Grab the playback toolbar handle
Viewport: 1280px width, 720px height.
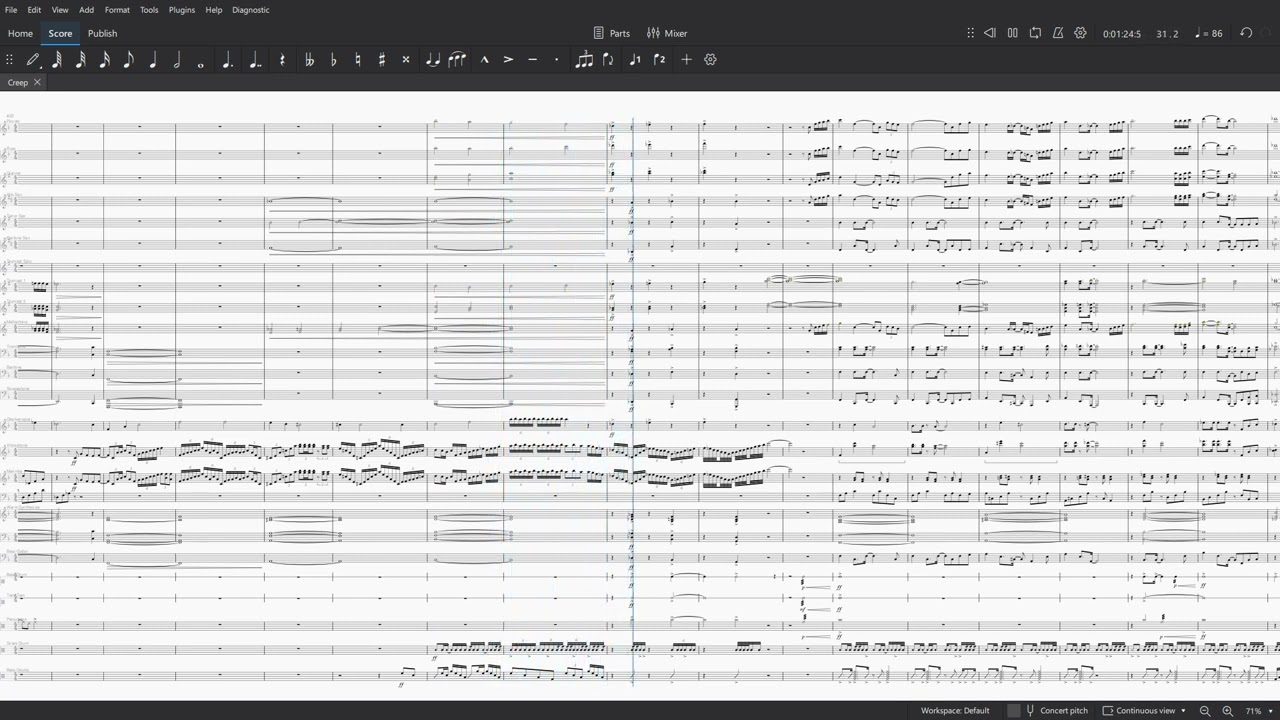point(970,33)
